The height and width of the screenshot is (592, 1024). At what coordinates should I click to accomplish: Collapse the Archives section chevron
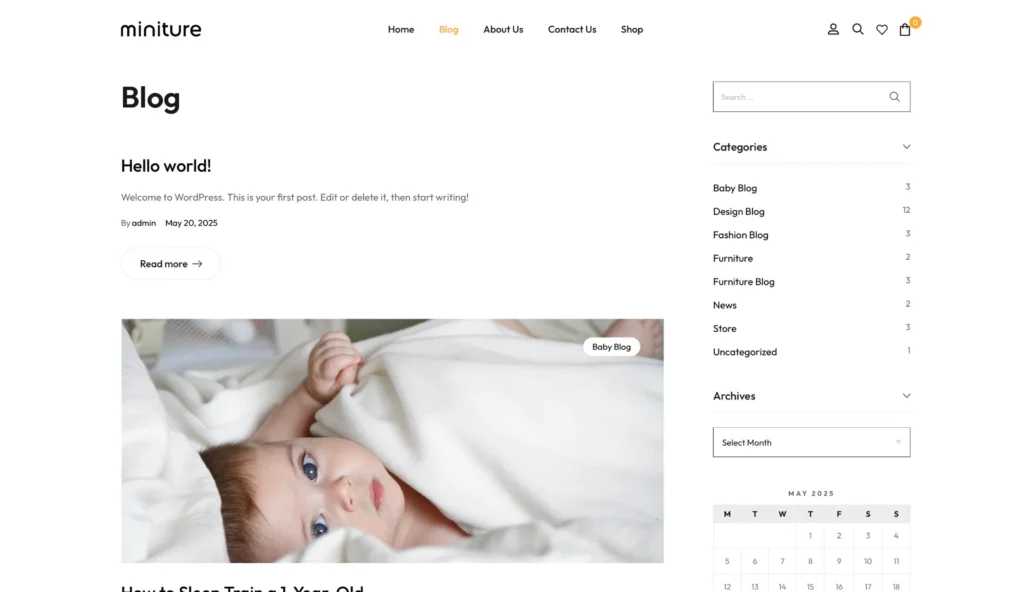[x=906, y=396]
